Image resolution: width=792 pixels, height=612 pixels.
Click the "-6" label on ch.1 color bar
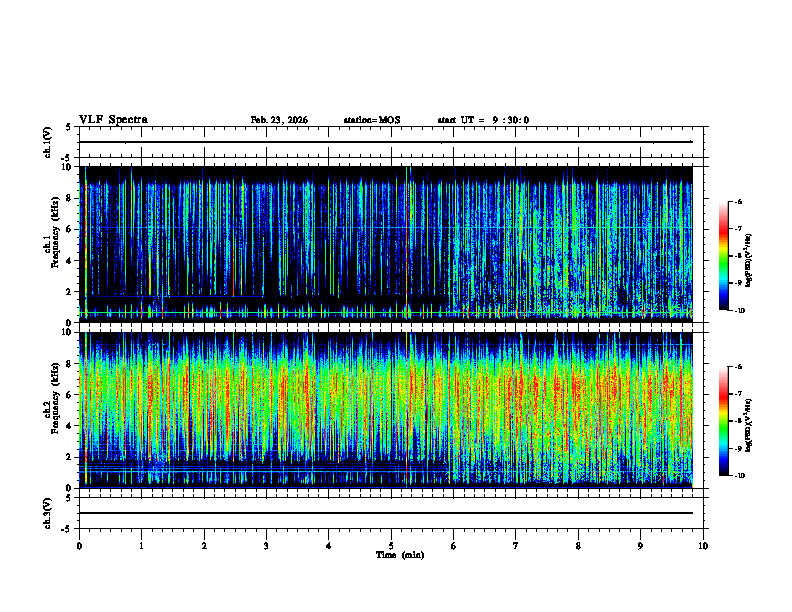[738, 201]
